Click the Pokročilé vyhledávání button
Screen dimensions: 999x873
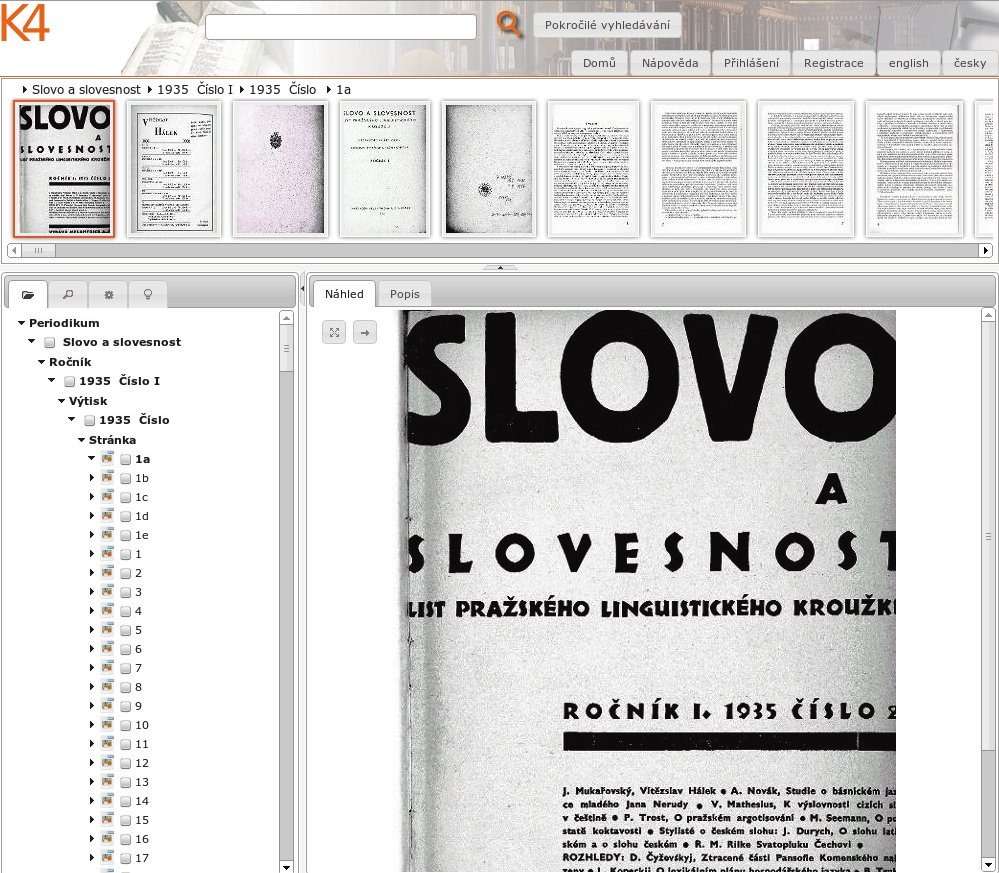pyautogui.click(x=607, y=25)
